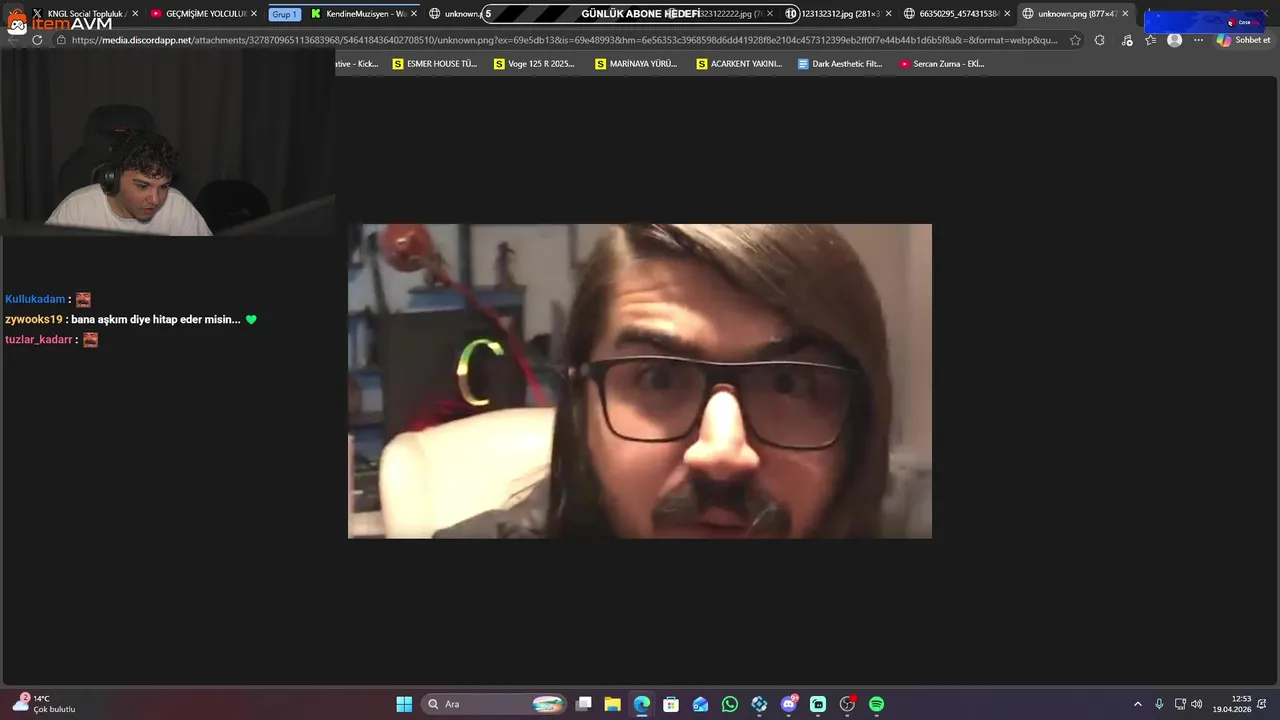The width and height of the screenshot is (1280, 720).
Task: Open the MARİNAYA YÜRÜ... bookmark
Action: (x=636, y=63)
